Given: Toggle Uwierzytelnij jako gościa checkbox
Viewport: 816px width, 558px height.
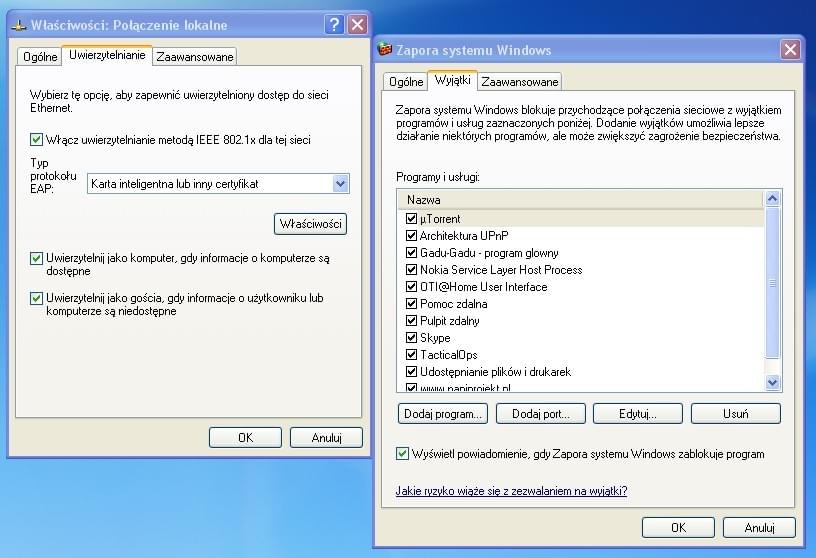Looking at the screenshot, I should pyautogui.click(x=36, y=298).
